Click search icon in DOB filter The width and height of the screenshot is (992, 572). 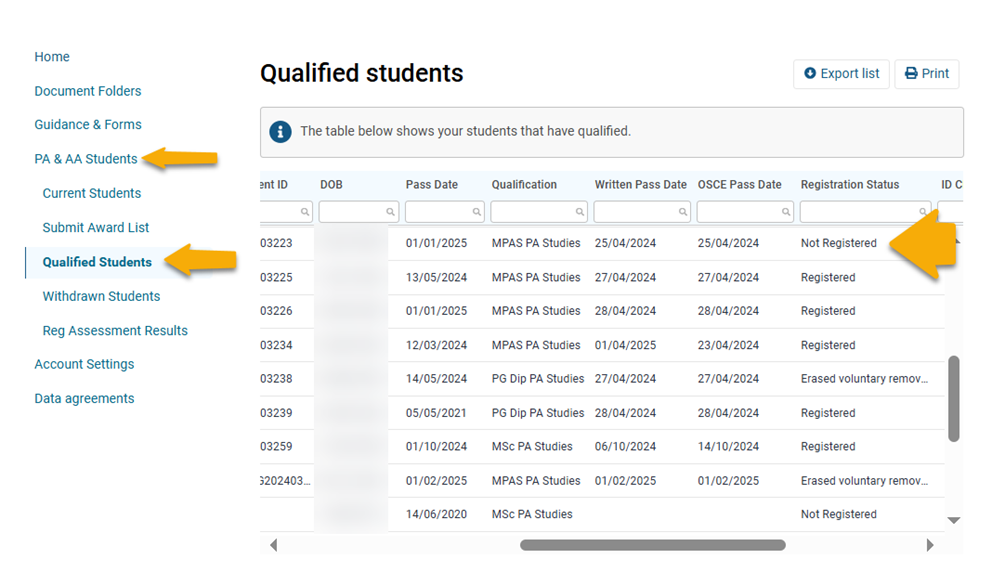click(x=390, y=212)
